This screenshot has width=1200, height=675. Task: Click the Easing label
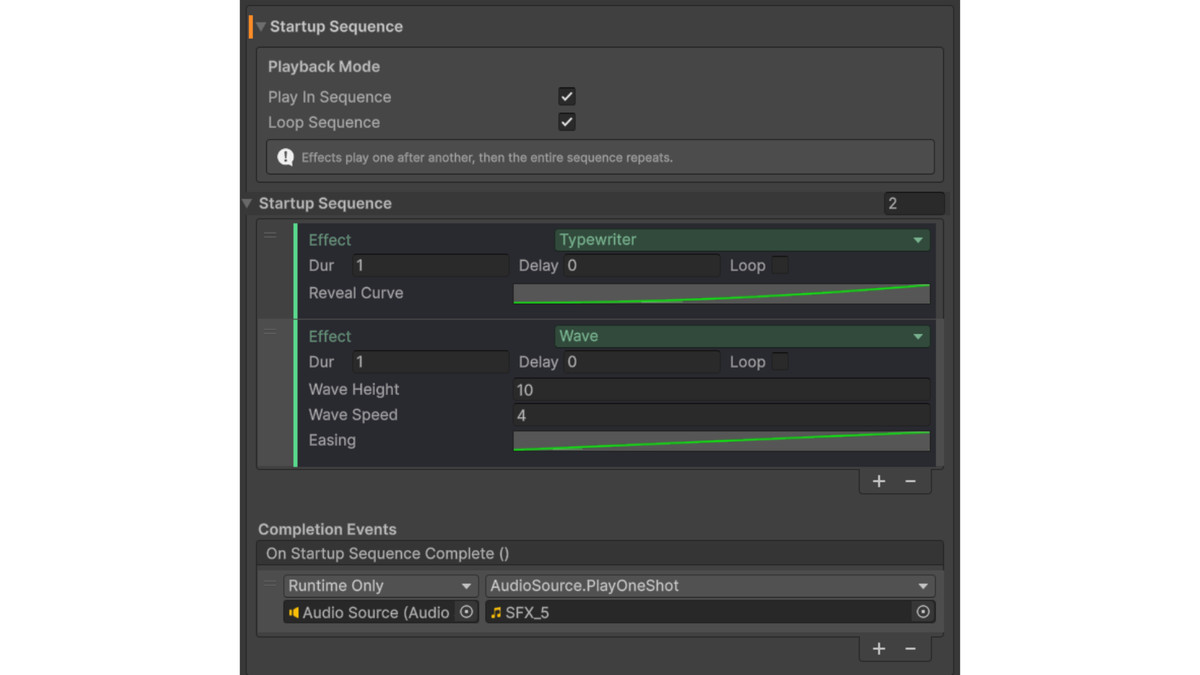[x=332, y=441]
